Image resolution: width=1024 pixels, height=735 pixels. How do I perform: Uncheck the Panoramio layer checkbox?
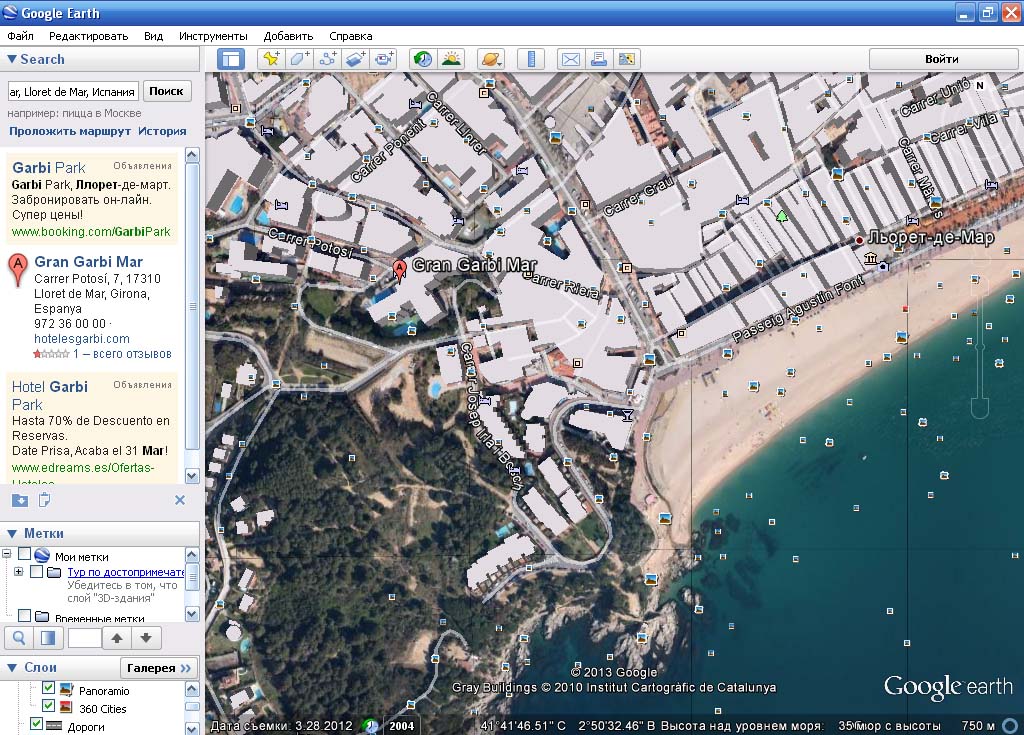[x=48, y=688]
